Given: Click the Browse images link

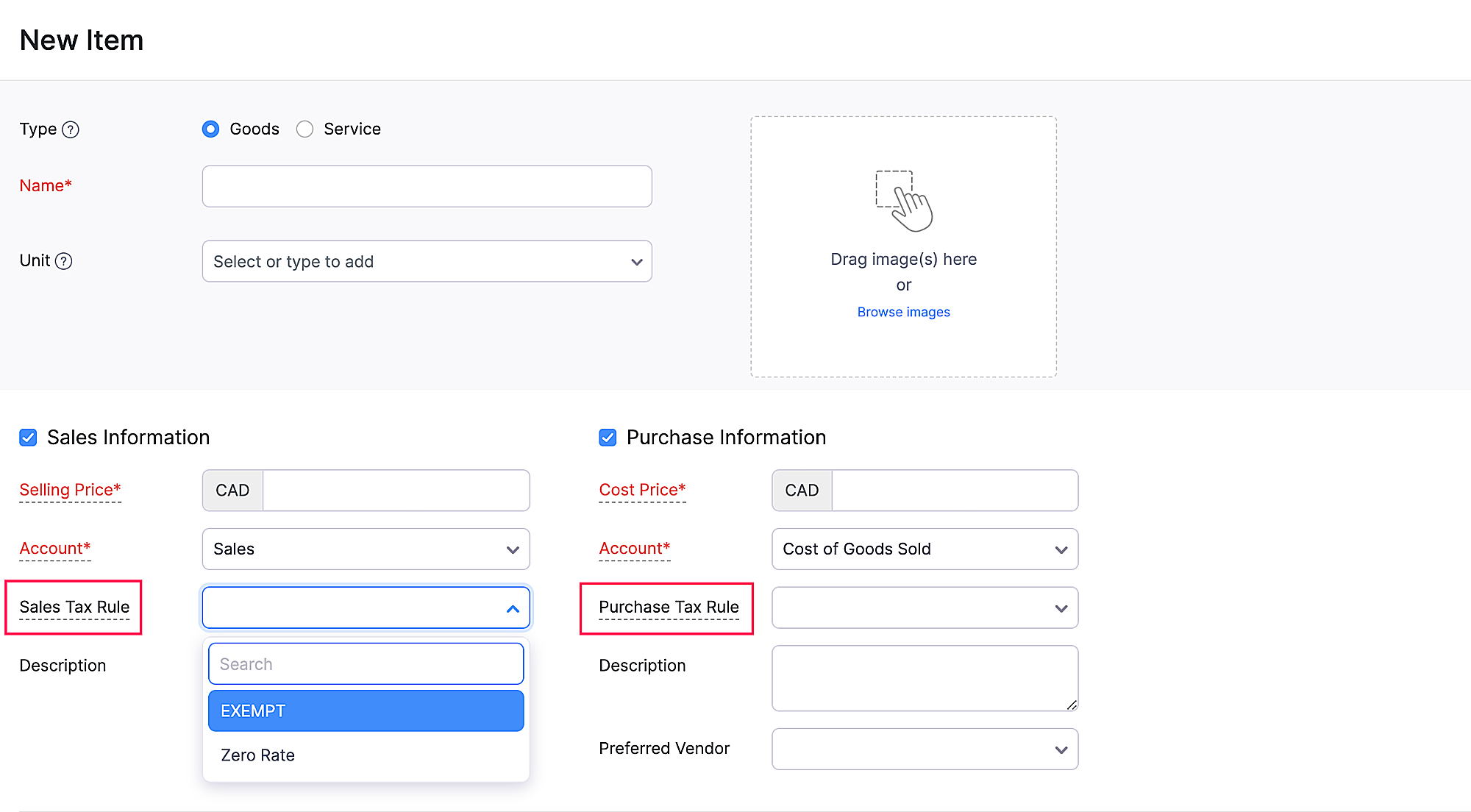Looking at the screenshot, I should [x=903, y=312].
